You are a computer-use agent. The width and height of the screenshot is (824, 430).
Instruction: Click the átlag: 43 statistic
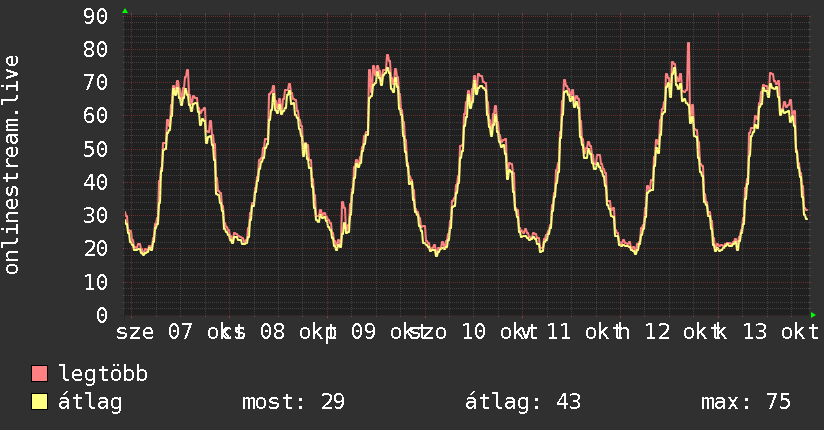point(523,402)
